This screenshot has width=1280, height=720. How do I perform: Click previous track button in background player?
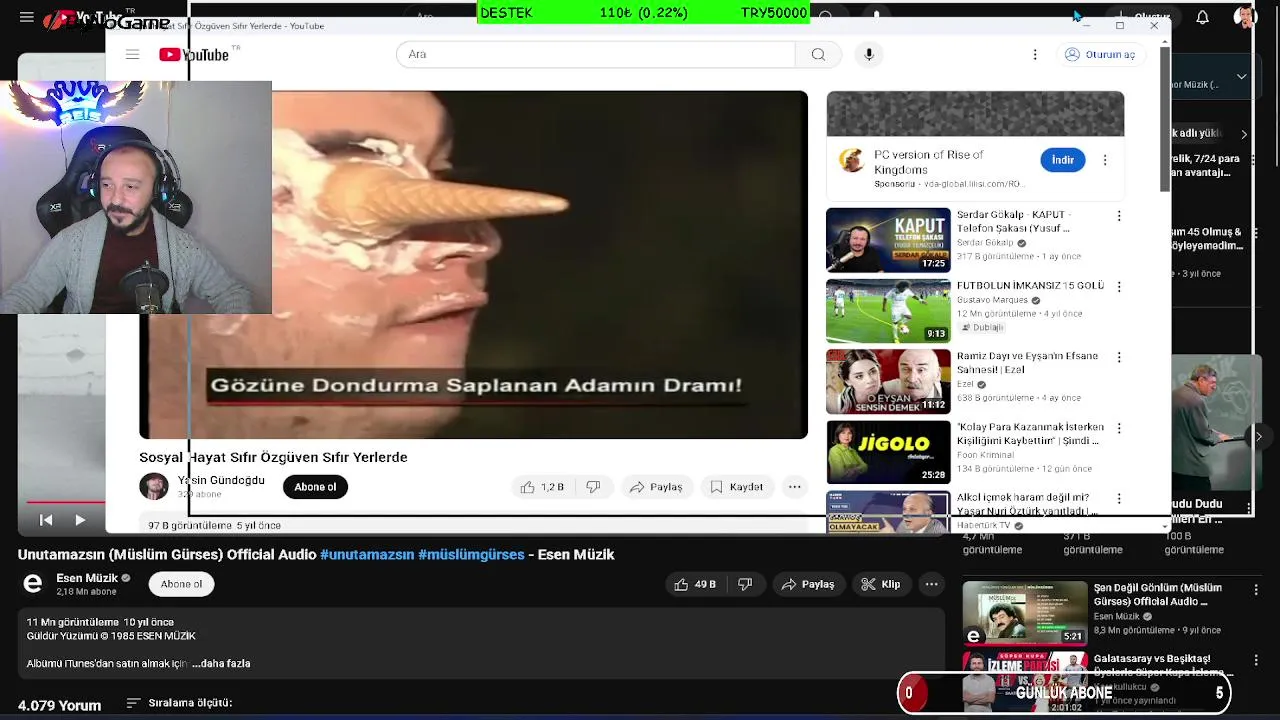pos(46,520)
